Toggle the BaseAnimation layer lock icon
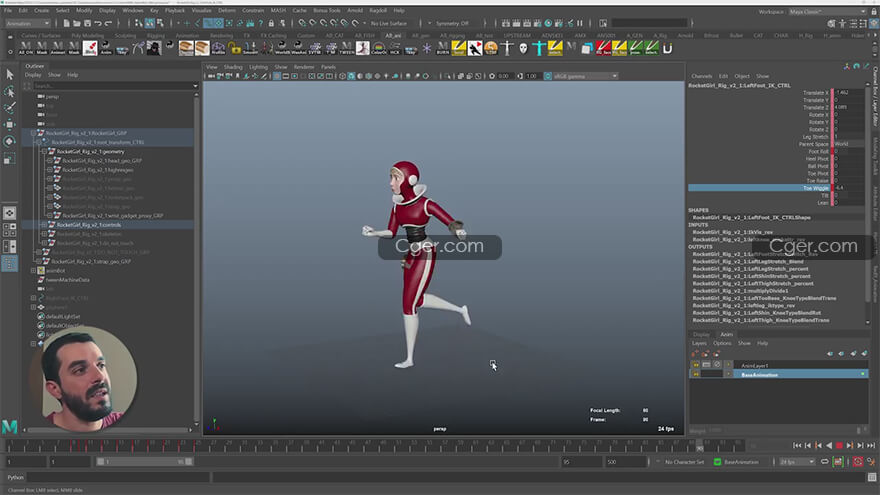This screenshot has width=880, height=495. [x=696, y=374]
